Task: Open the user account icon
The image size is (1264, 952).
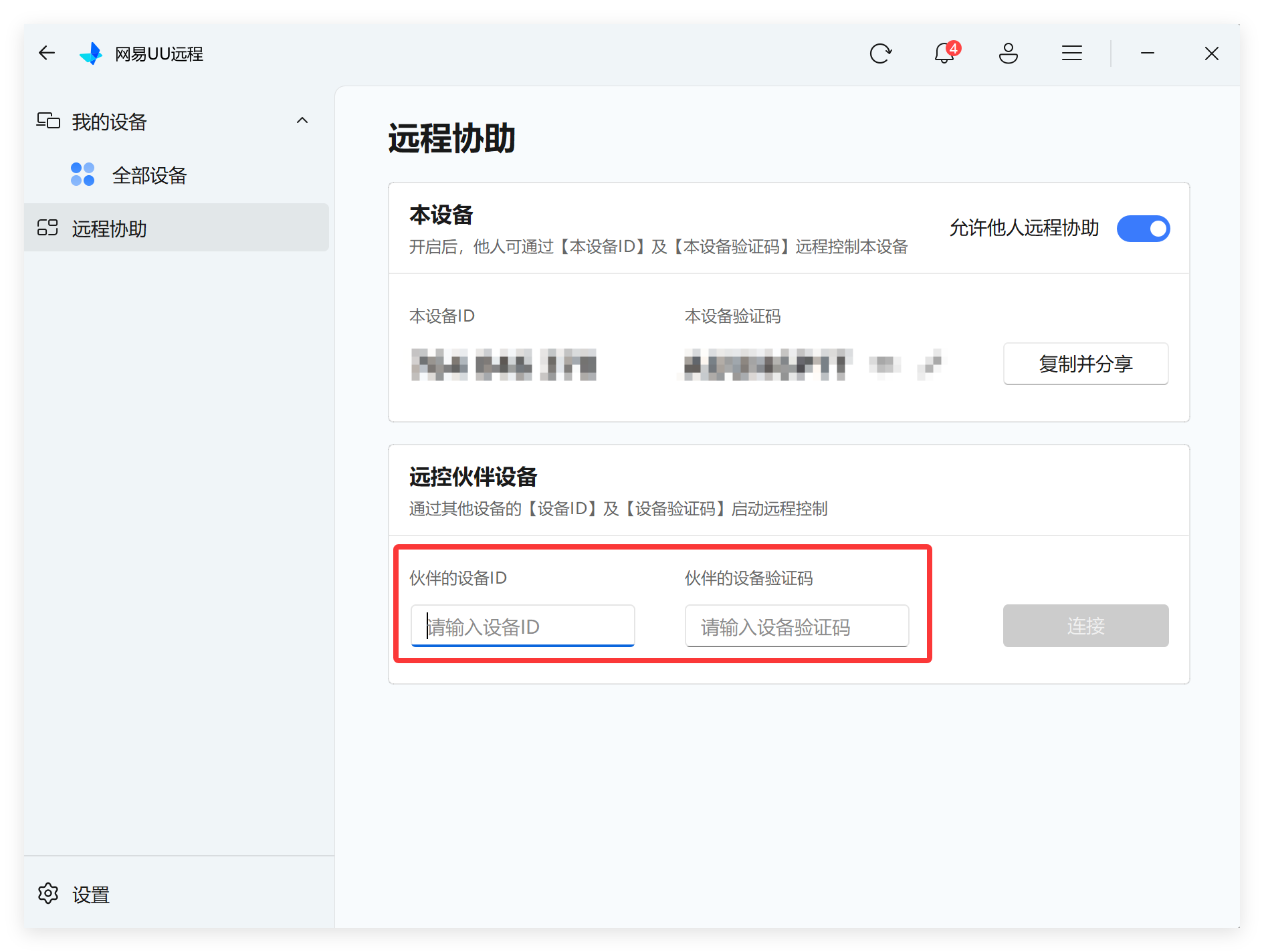Action: [x=1009, y=53]
